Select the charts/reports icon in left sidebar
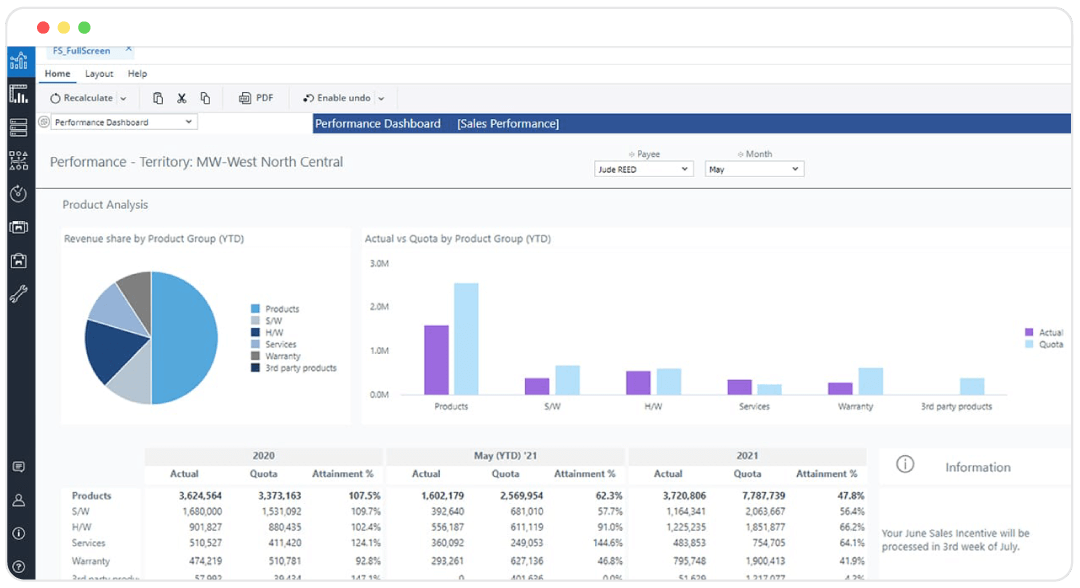 click(x=20, y=93)
